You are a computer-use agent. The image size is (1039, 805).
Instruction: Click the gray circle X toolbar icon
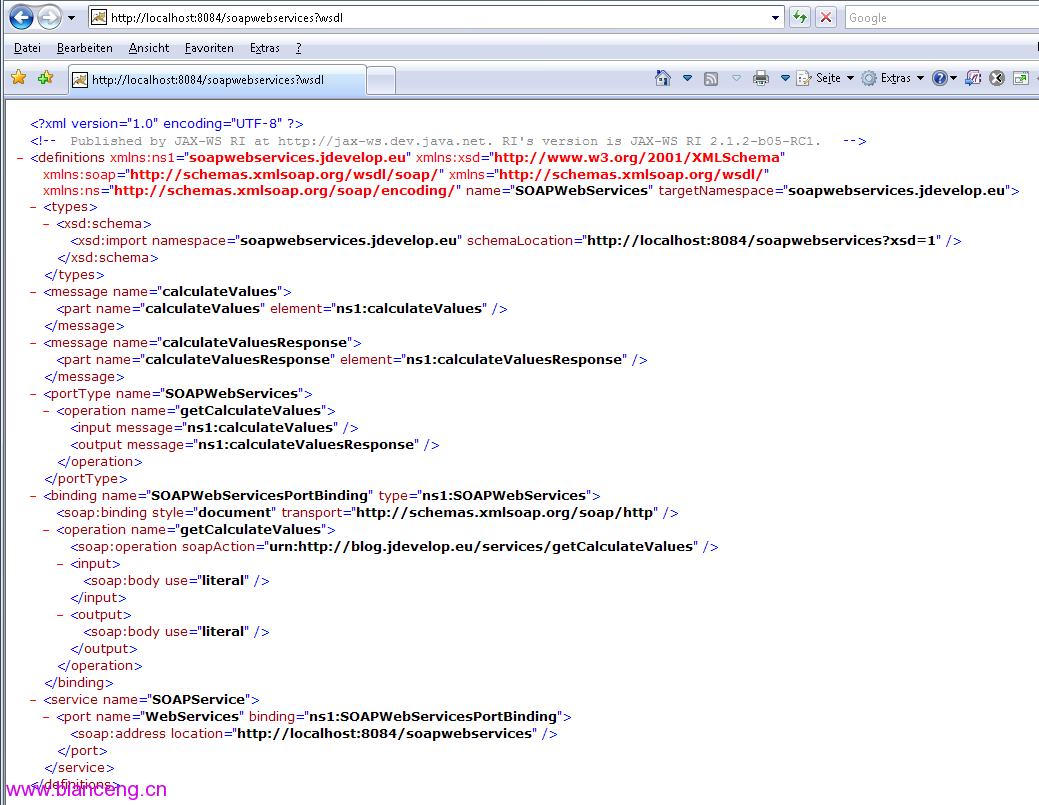click(x=997, y=78)
